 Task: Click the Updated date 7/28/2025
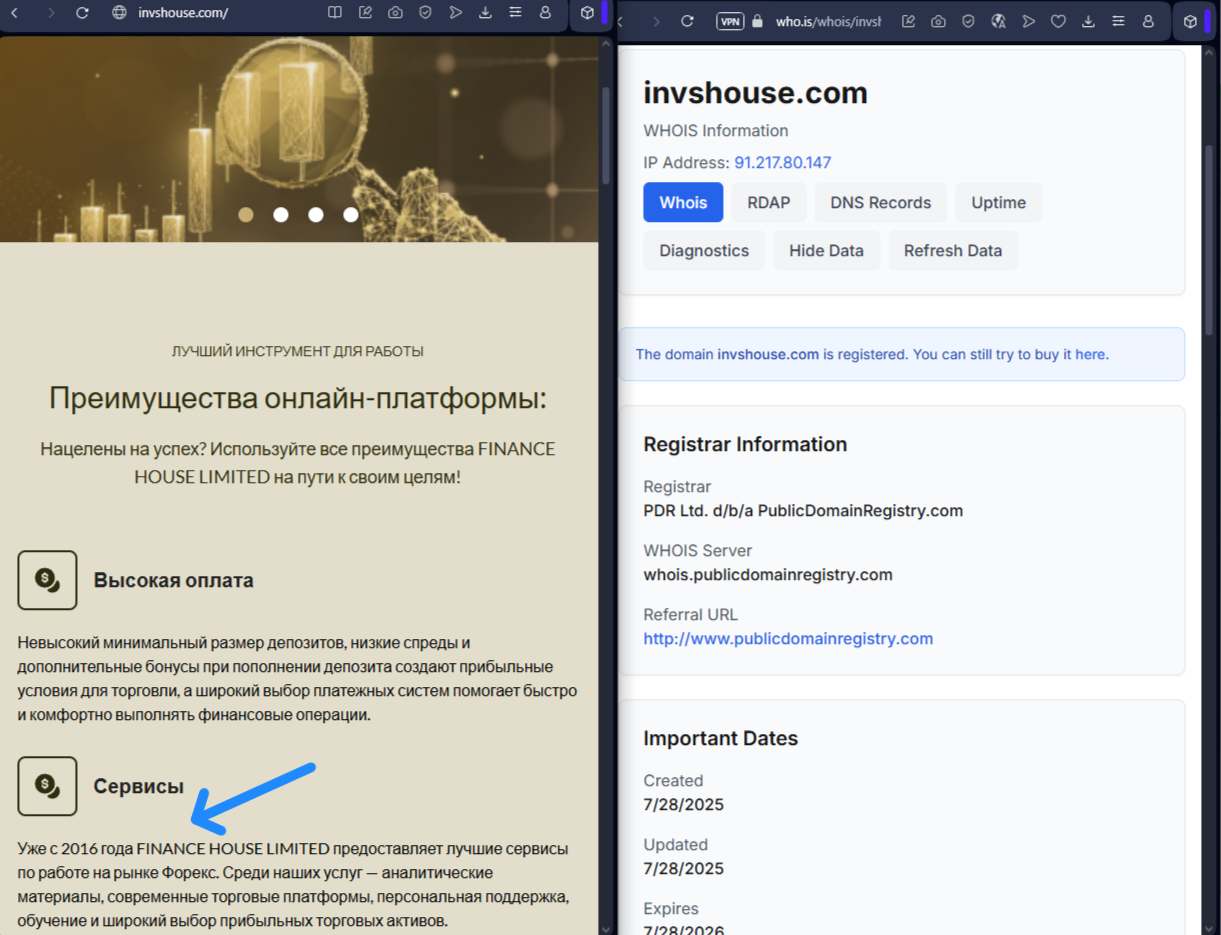pyautogui.click(x=683, y=868)
